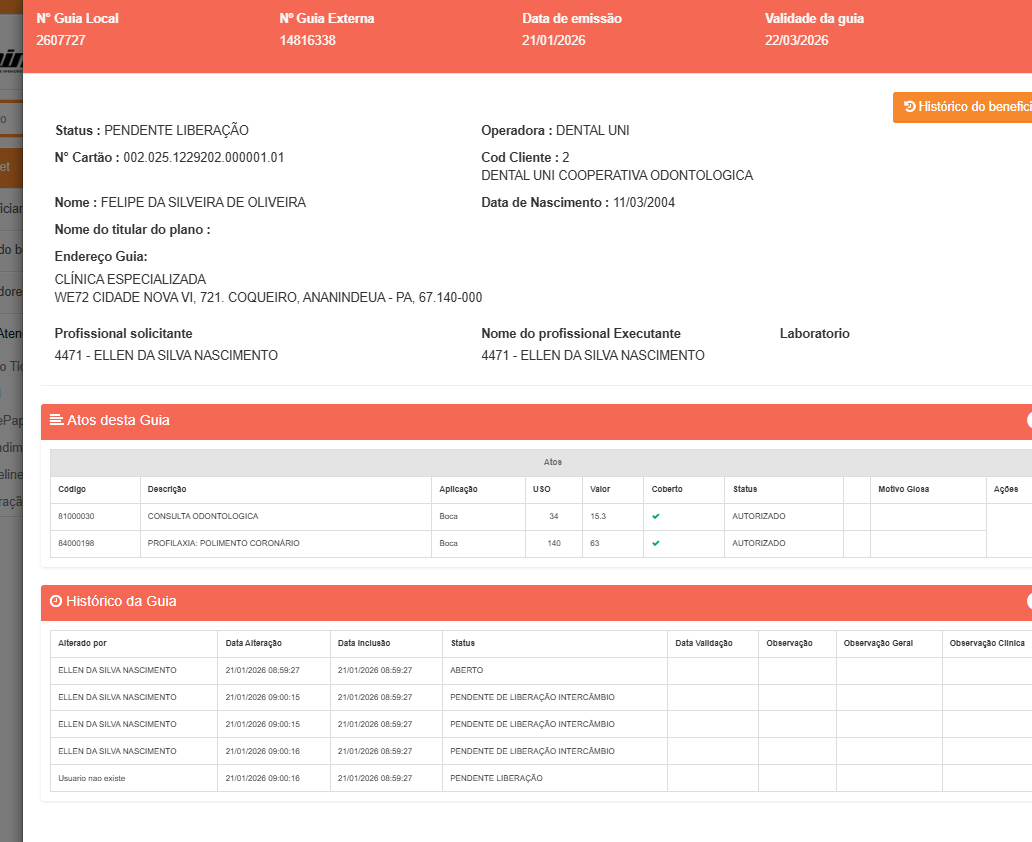The height and width of the screenshot is (842, 1032).
Task: Click the Validade da guia date
Action: 796,41
